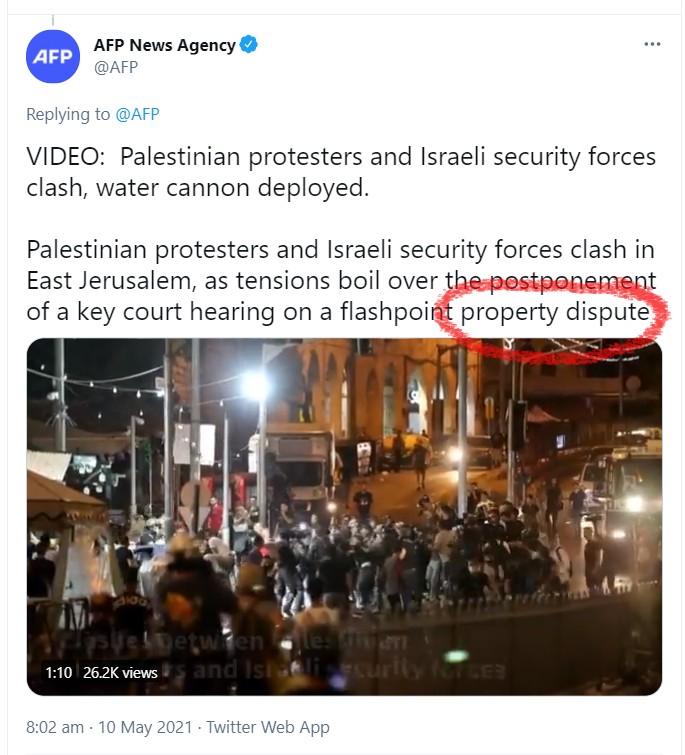Image resolution: width=685 pixels, height=755 pixels.
Task: Click the @AFP handle under the name
Action: click(116, 67)
